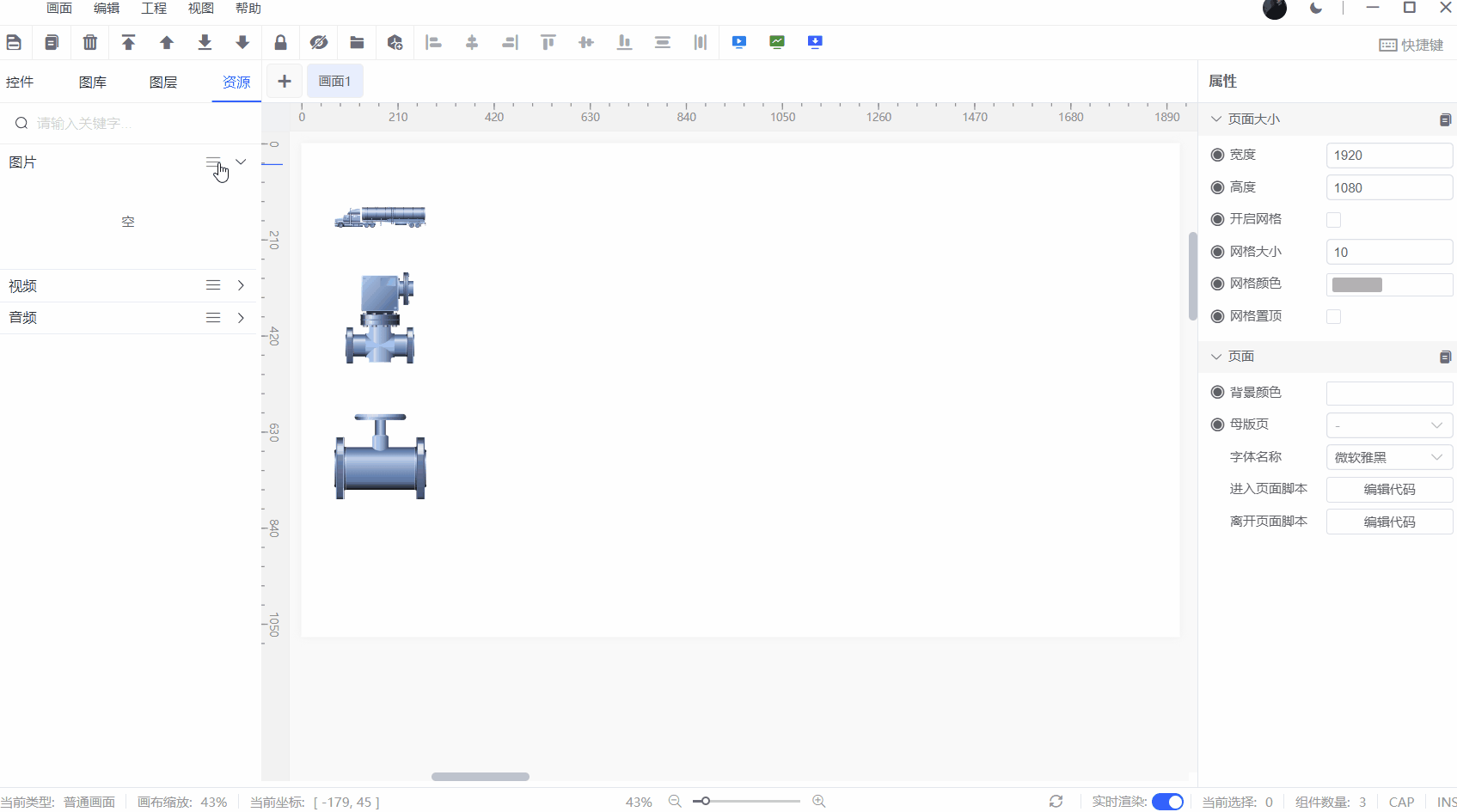Click the lock icon in toolbar

[280, 42]
